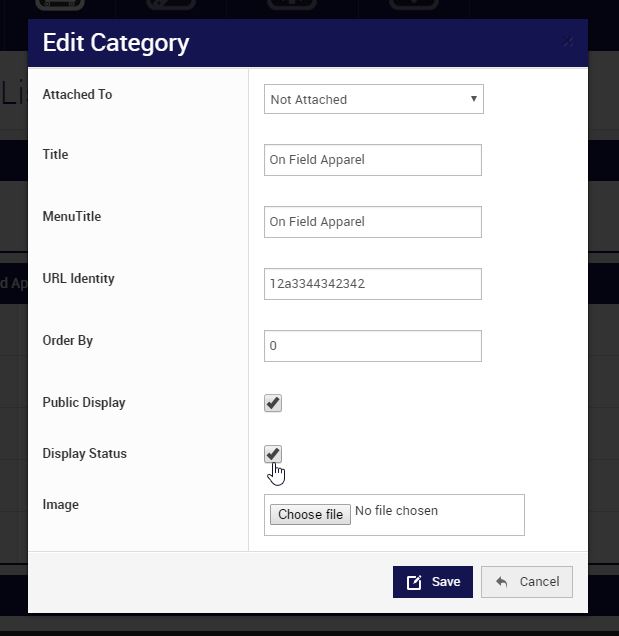Viewport: 619px width, 636px height.
Task: Click the Choose file button
Action: click(x=310, y=514)
